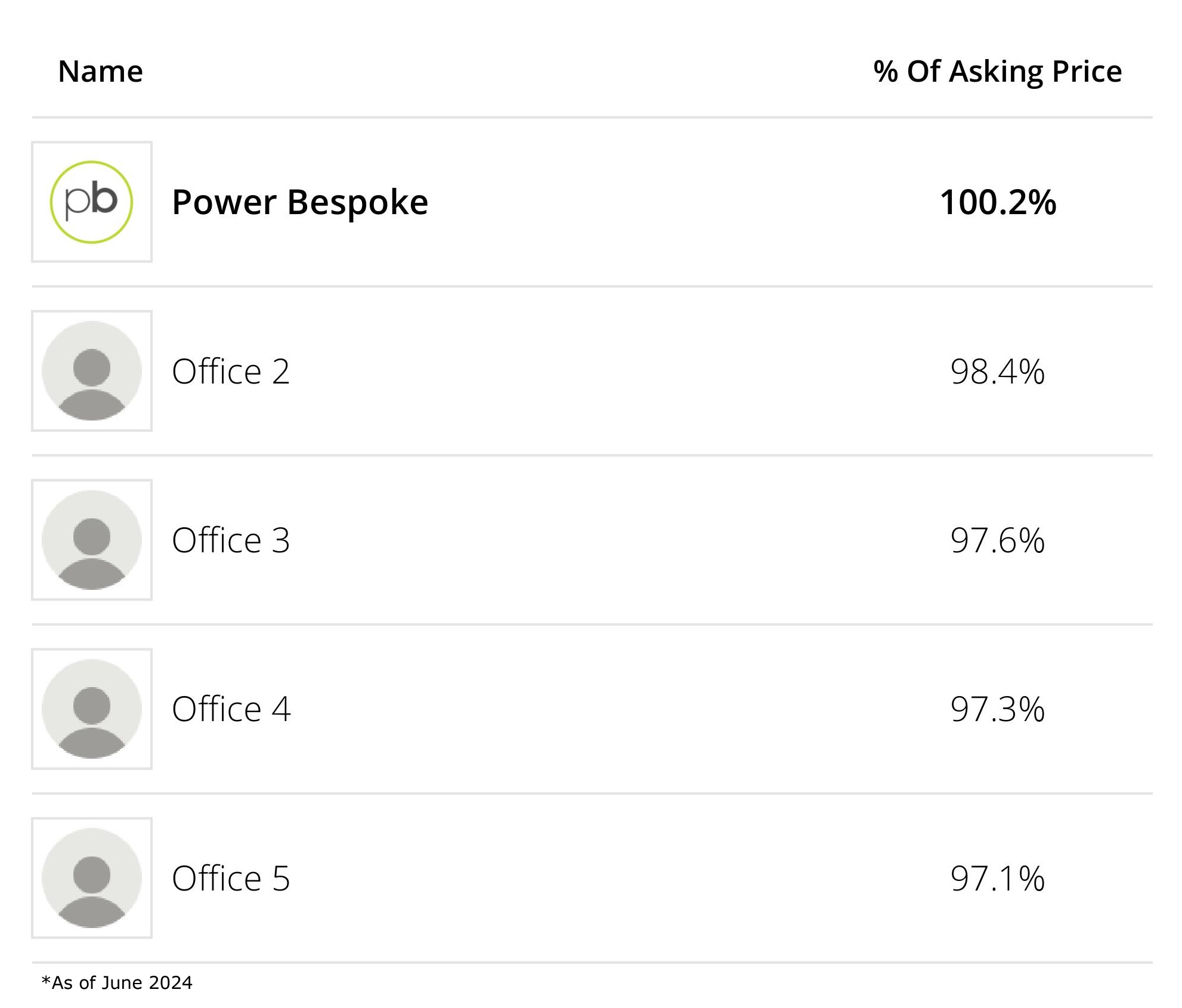Click the 97.3% value for Office 4
1182x1008 pixels.
[x=997, y=709]
